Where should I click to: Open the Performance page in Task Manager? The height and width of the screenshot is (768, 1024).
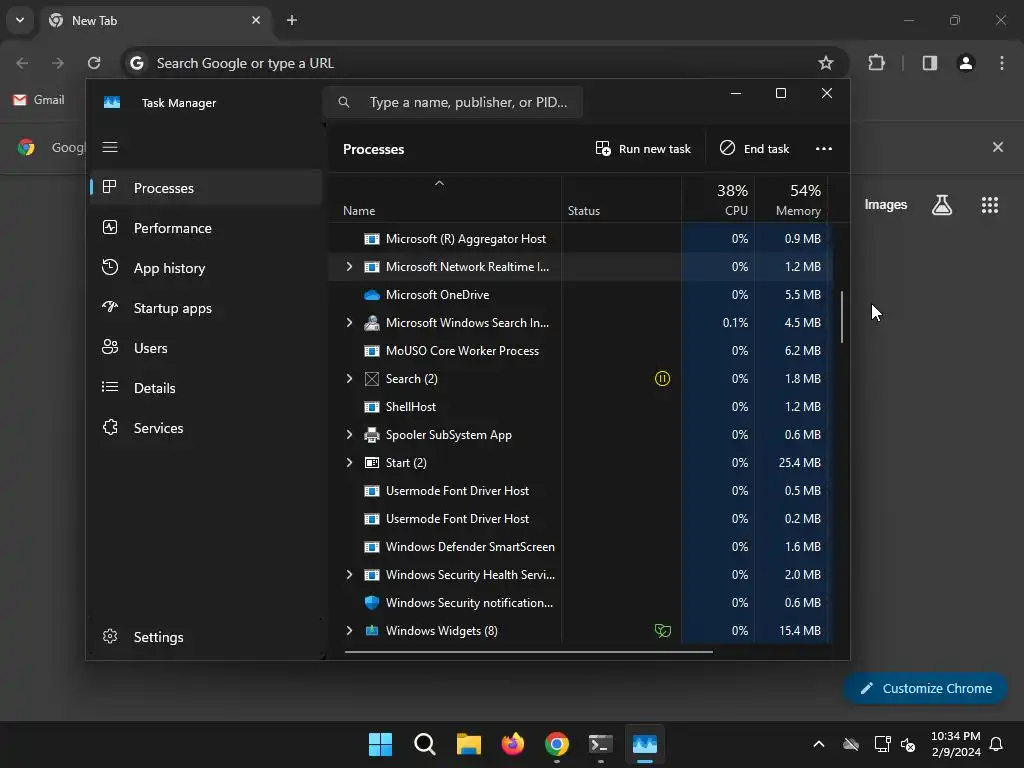click(x=206, y=228)
